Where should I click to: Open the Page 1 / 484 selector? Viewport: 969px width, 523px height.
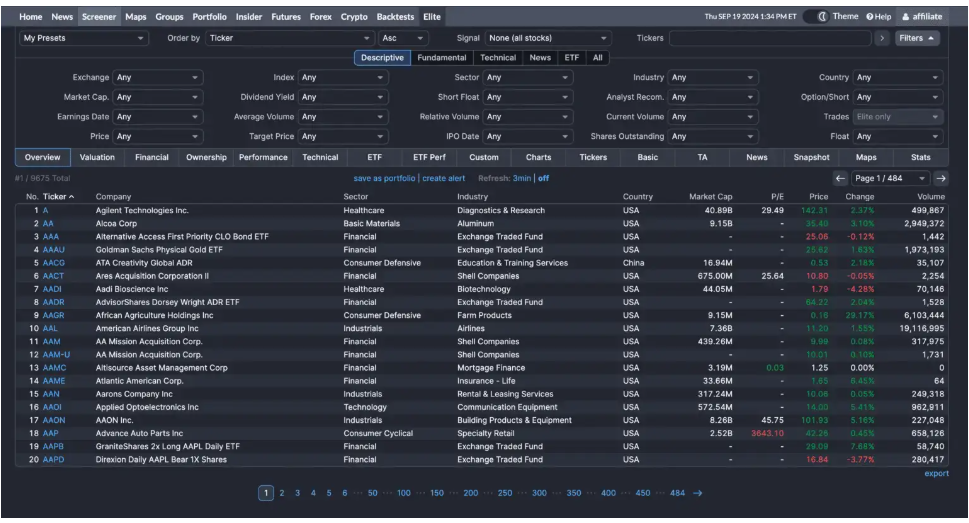tap(890, 178)
